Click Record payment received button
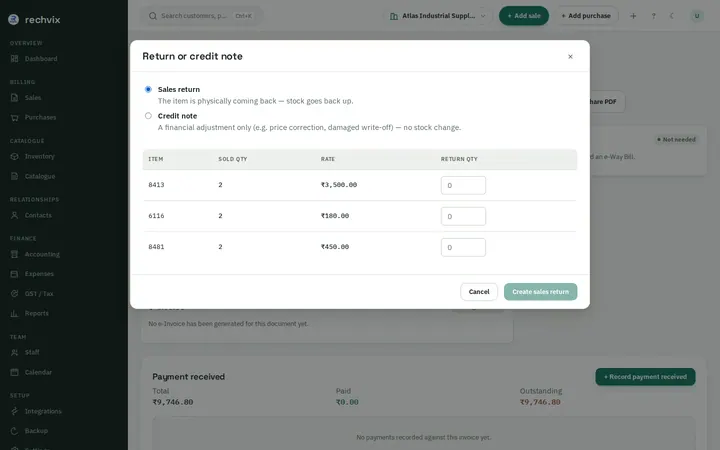Image resolution: width=720 pixels, height=450 pixels. [x=645, y=377]
